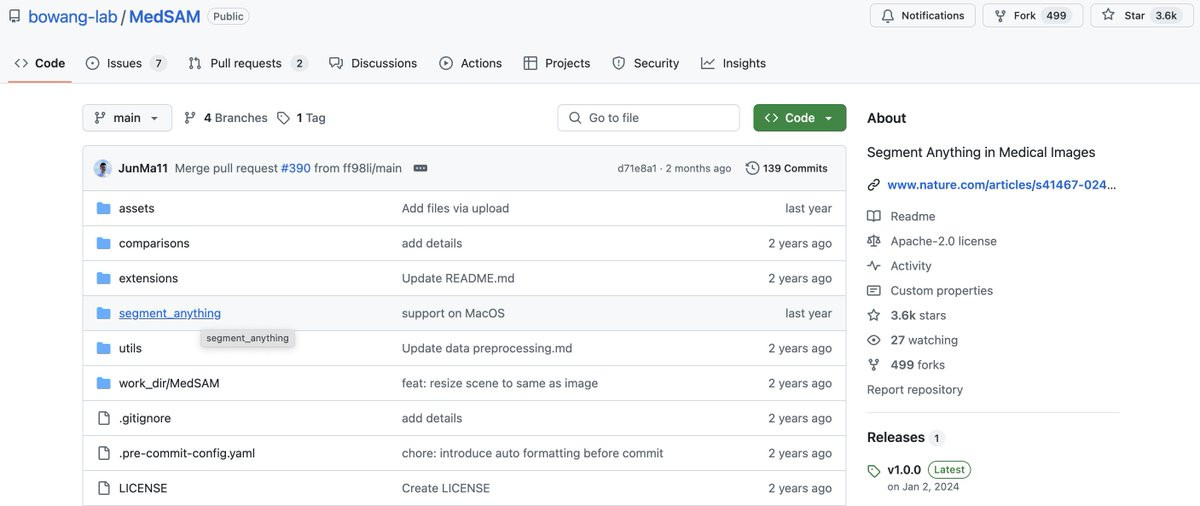1200x506 pixels.
Task: Expand the commit message ellipsis button
Action: click(x=421, y=168)
